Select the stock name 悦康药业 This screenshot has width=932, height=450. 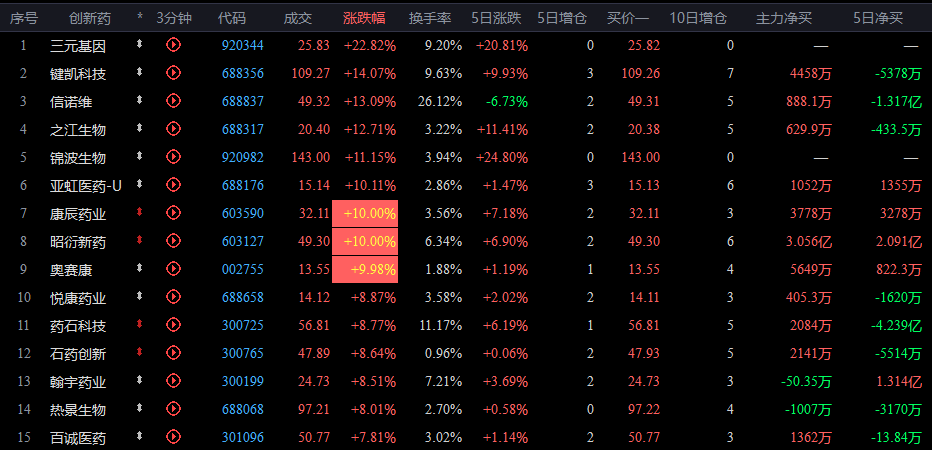tap(78, 297)
